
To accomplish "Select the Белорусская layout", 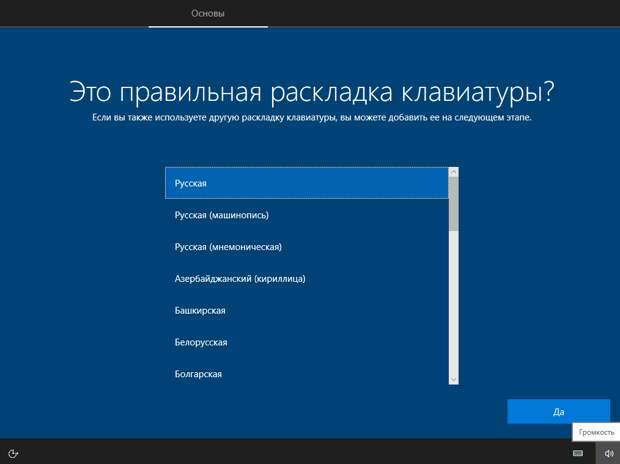I will (x=307, y=342).
